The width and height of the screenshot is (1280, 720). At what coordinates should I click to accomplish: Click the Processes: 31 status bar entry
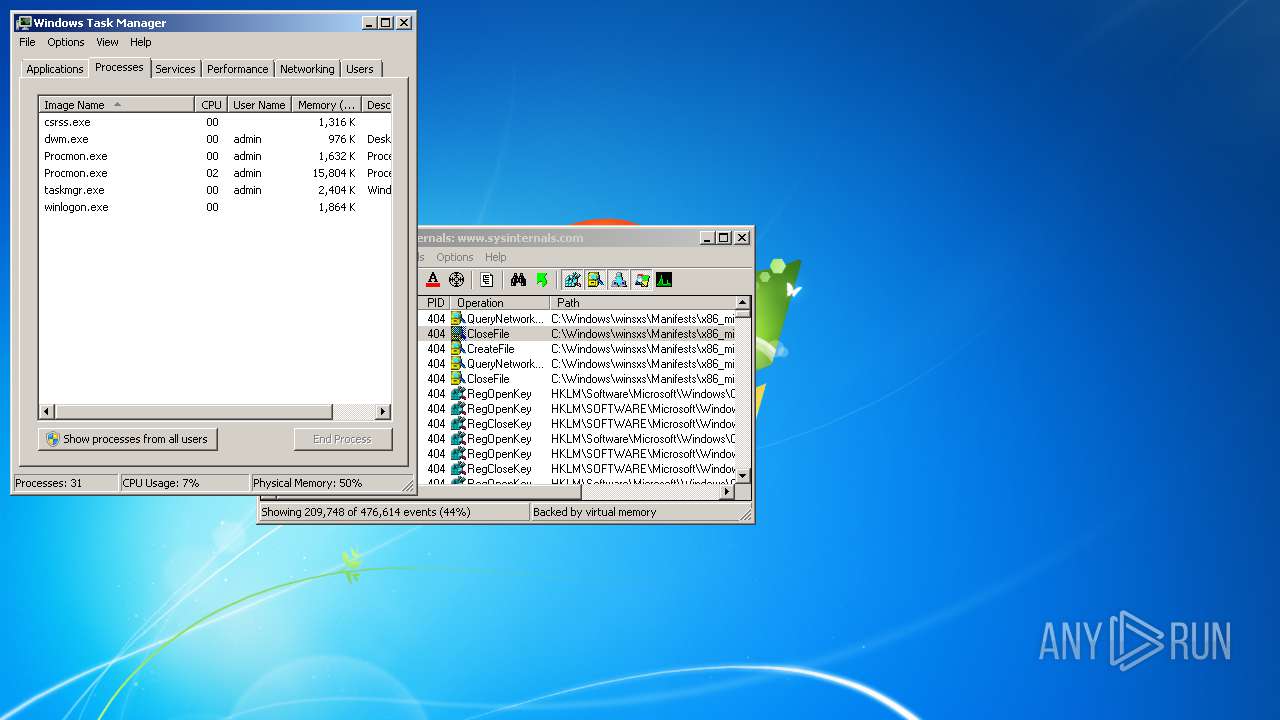[x=65, y=483]
